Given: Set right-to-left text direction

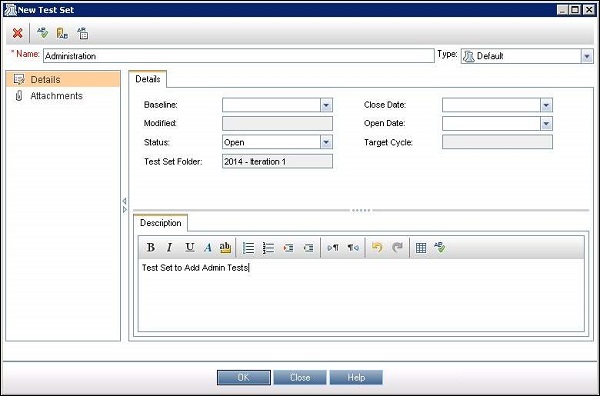Looking at the screenshot, I should (x=353, y=248).
